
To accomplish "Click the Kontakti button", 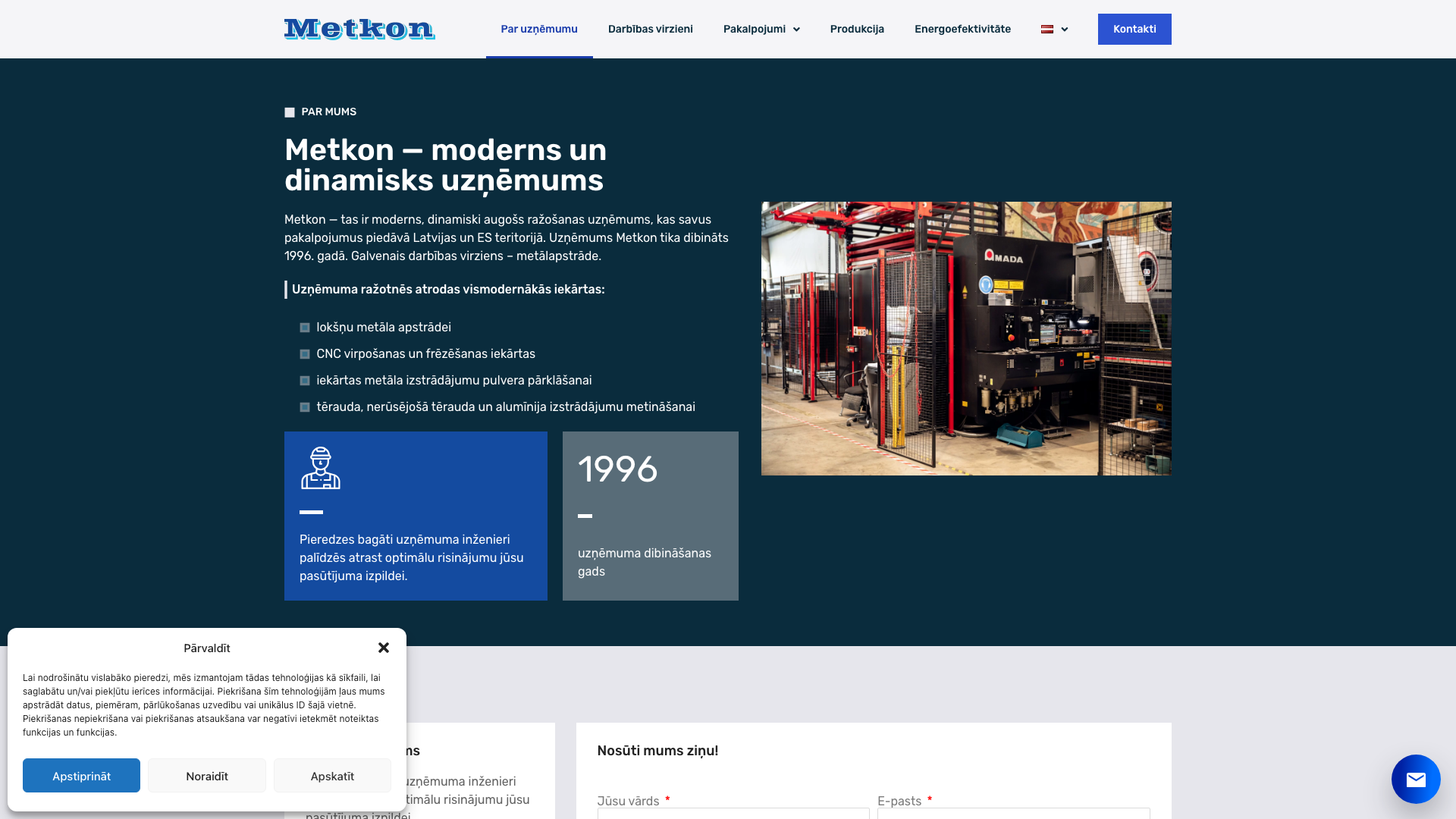I will (1134, 29).
